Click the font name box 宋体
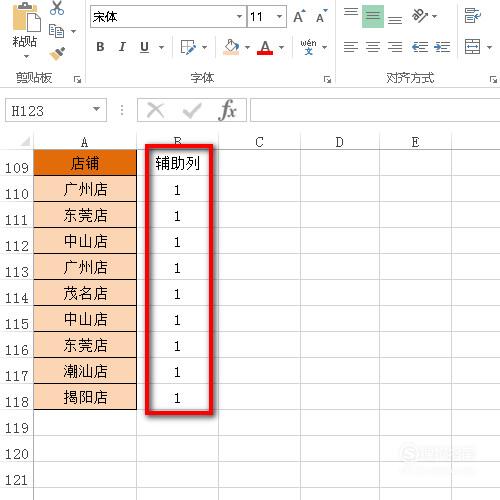Screen dimensions: 500x500 (163, 16)
